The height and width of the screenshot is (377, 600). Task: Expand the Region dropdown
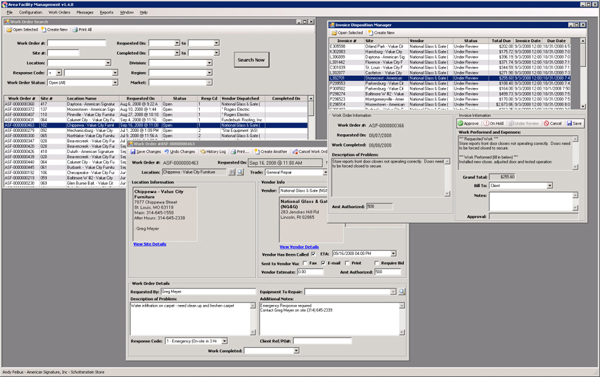pos(209,73)
